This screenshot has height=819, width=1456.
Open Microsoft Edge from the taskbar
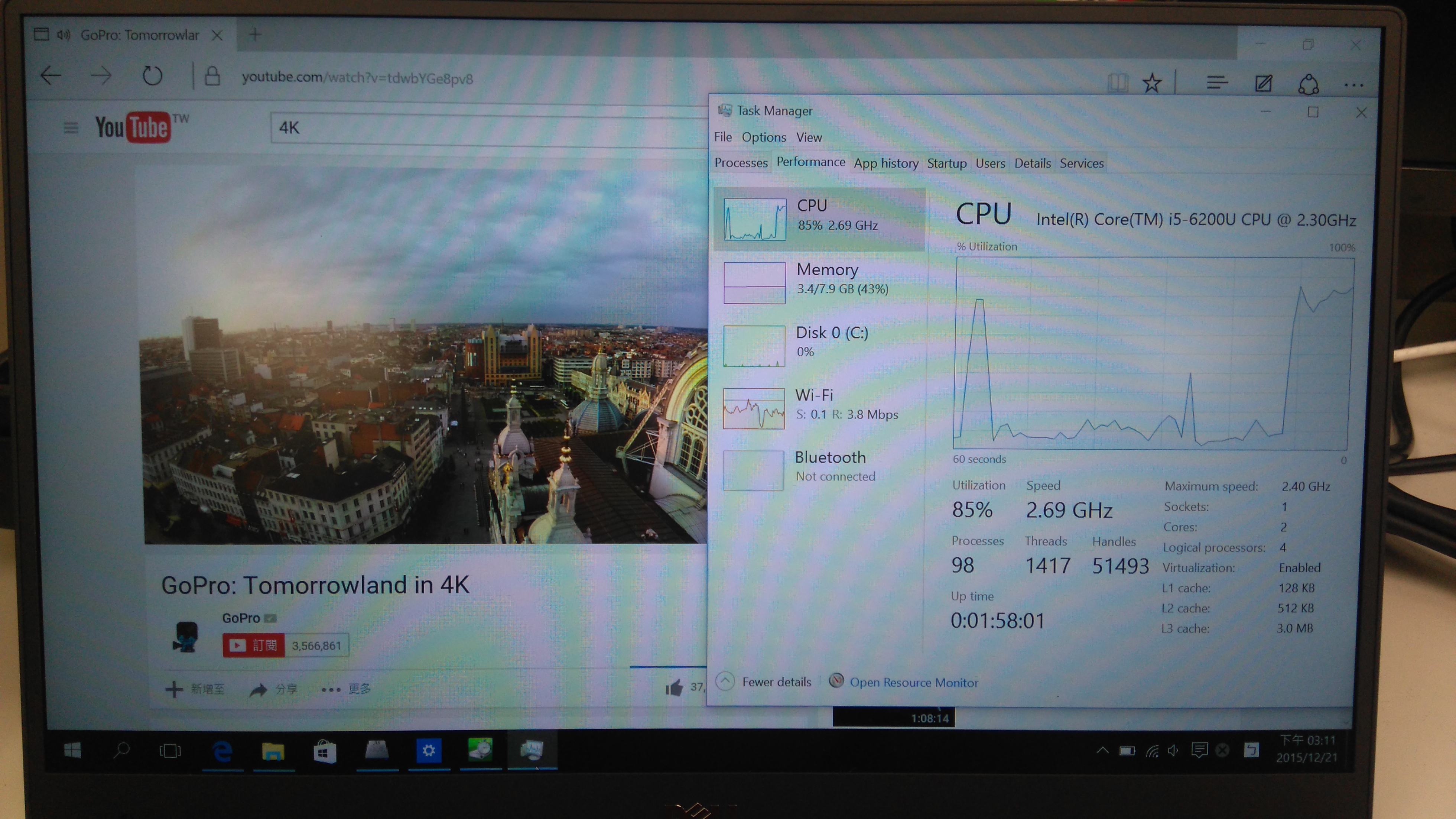pyautogui.click(x=222, y=751)
